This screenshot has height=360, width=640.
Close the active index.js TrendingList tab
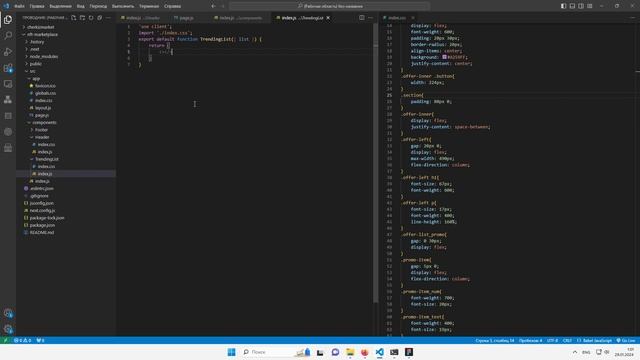coord(328,18)
